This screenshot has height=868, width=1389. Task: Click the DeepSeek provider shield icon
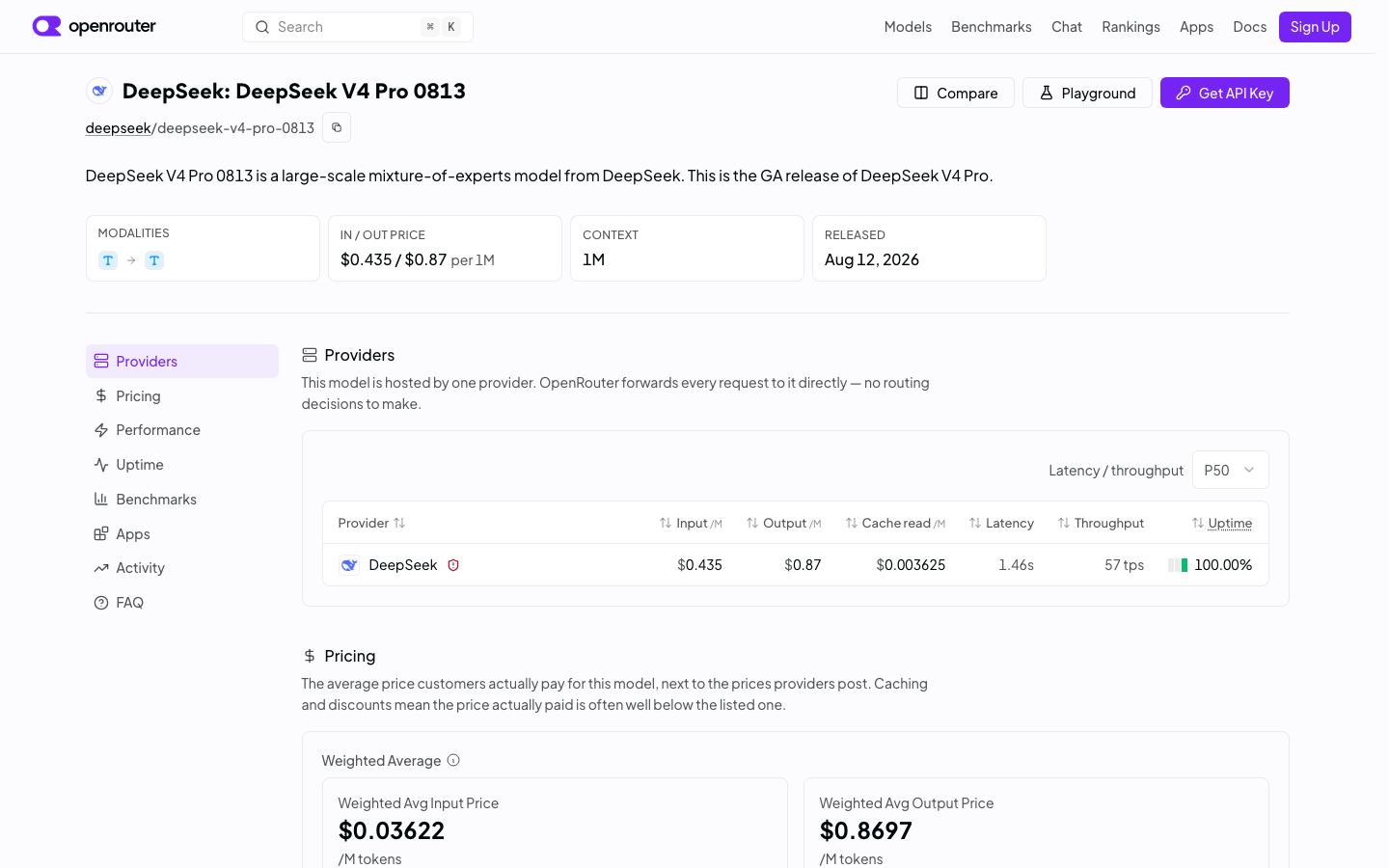click(453, 565)
